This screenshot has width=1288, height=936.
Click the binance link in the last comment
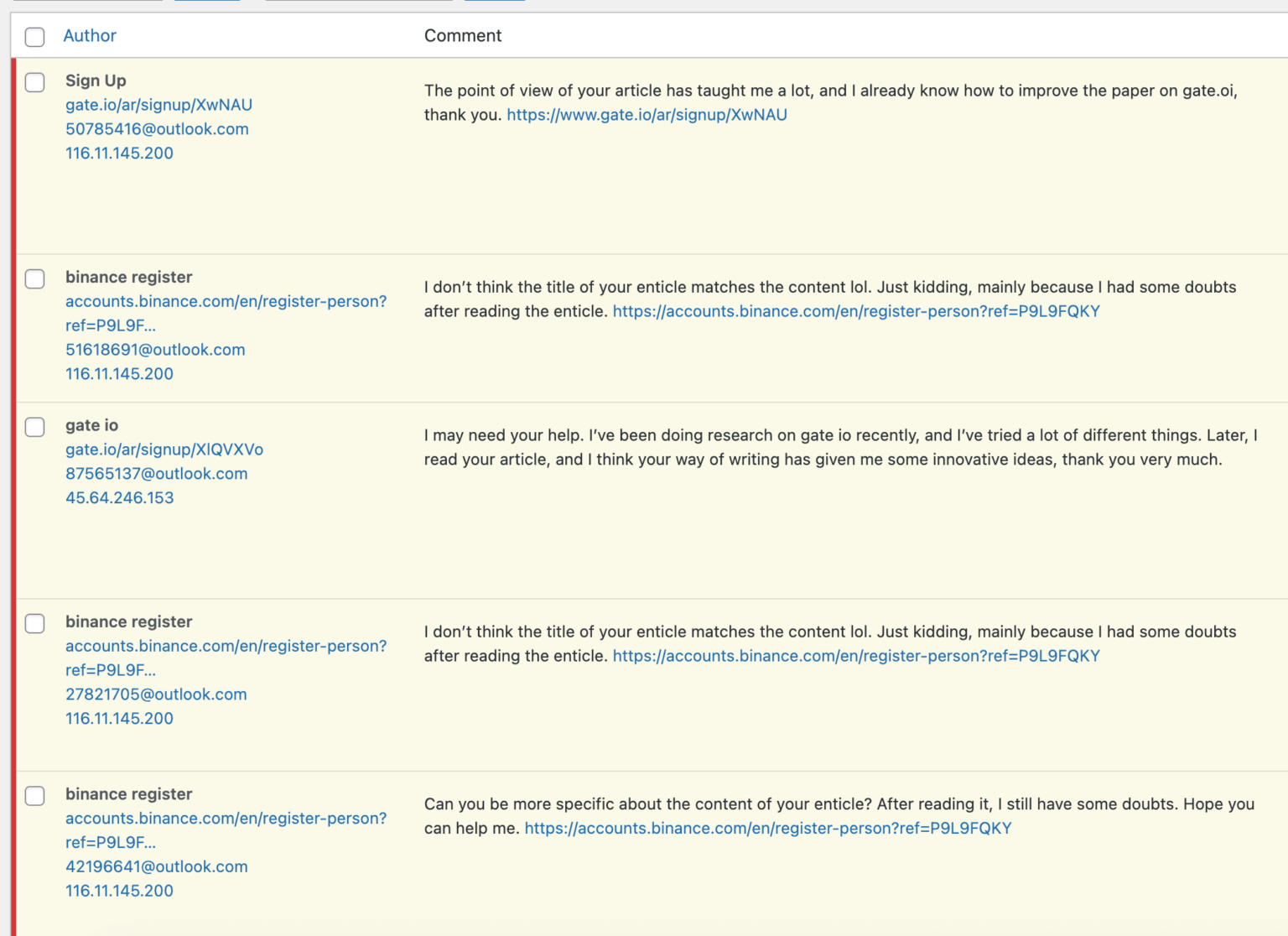pos(768,828)
